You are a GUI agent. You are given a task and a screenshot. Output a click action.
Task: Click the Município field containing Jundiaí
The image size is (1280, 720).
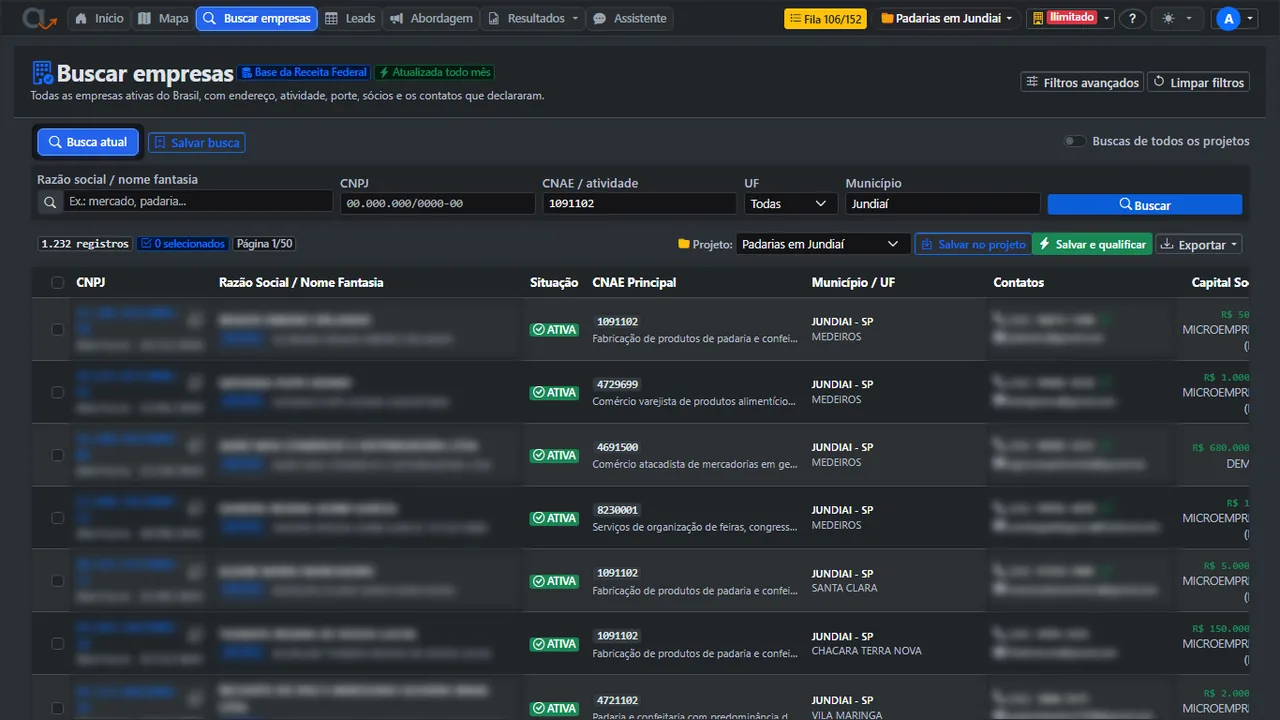pyautogui.click(x=943, y=203)
